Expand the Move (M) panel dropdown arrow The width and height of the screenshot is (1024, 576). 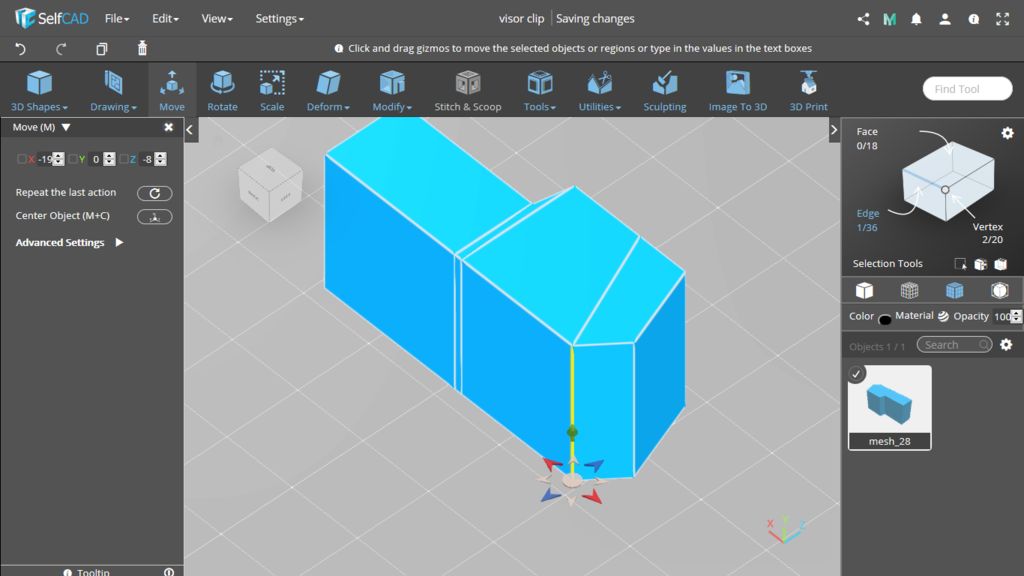66,127
